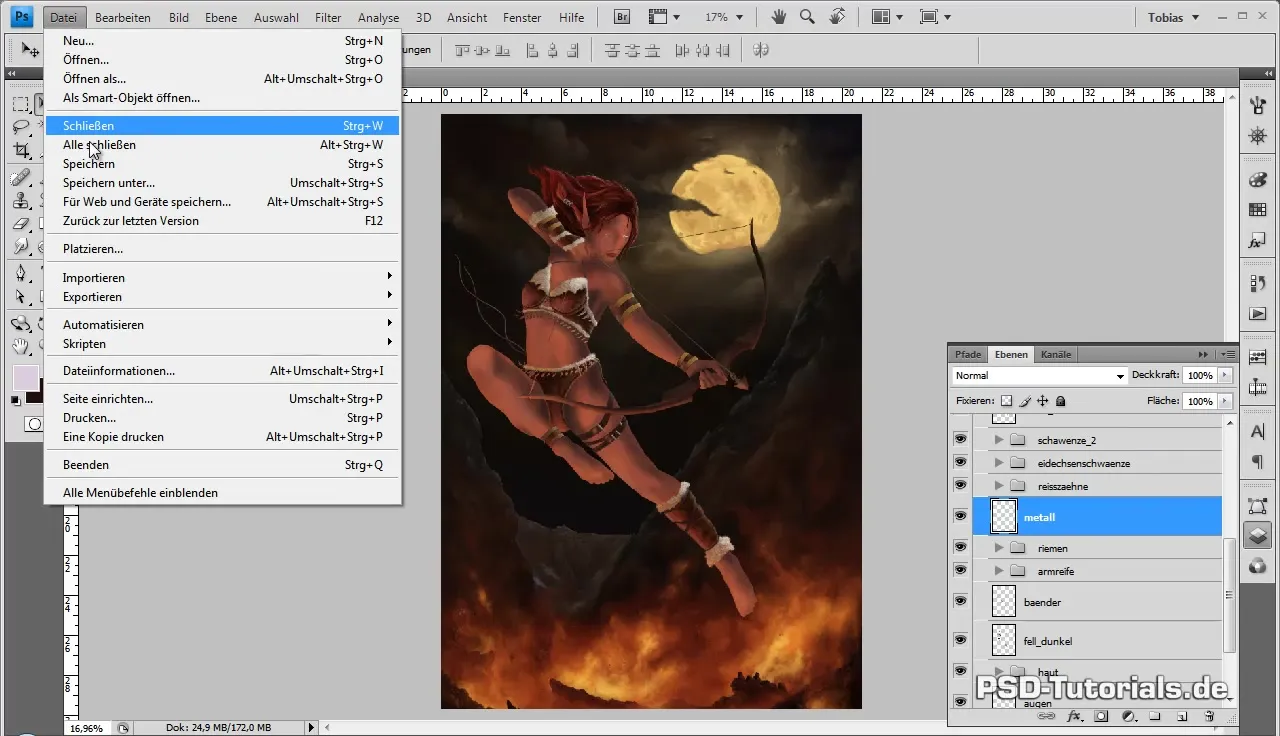Open the Fläche fill slider arrow

coord(1226,401)
